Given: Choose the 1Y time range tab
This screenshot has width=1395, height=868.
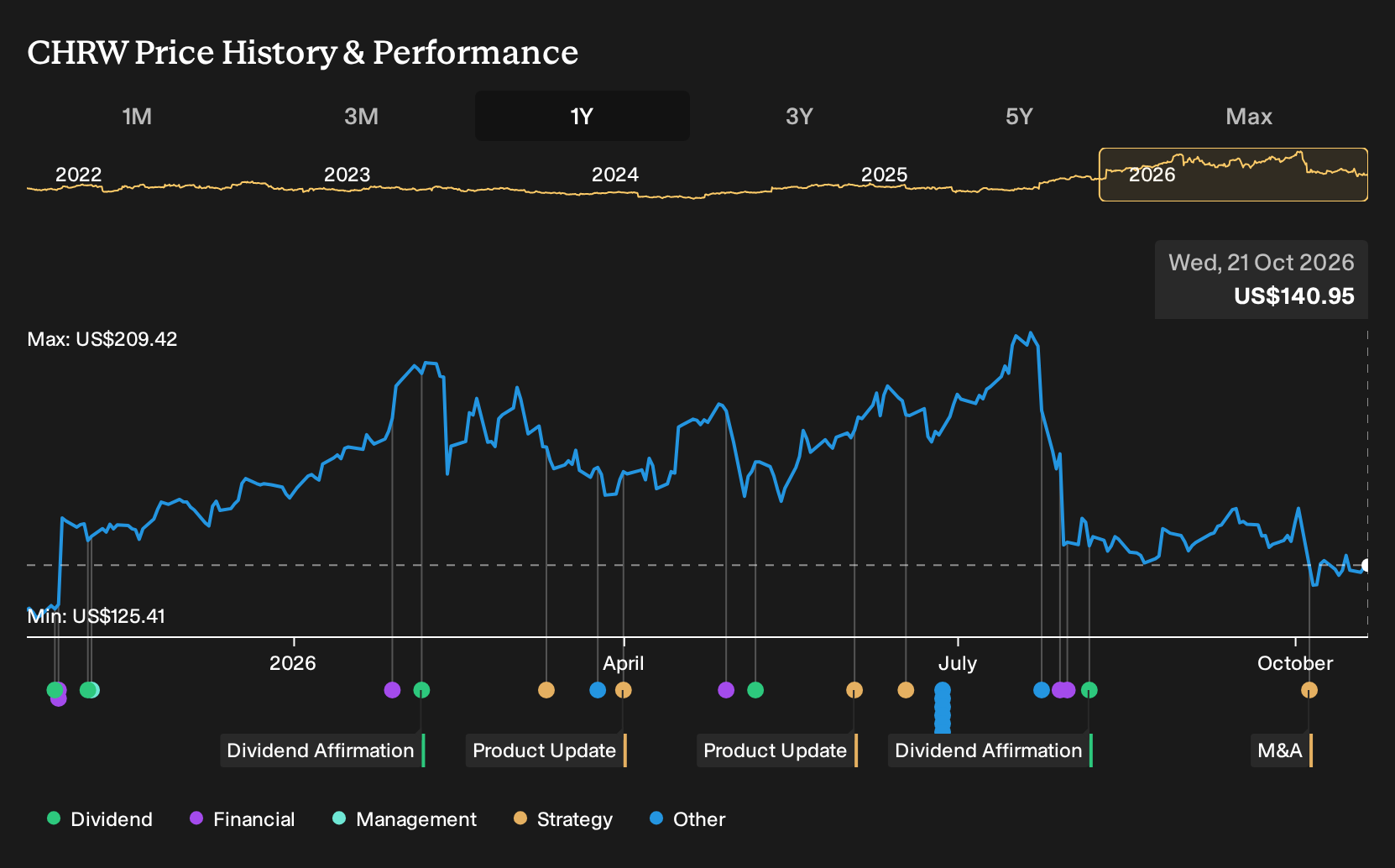Looking at the screenshot, I should (x=582, y=116).
